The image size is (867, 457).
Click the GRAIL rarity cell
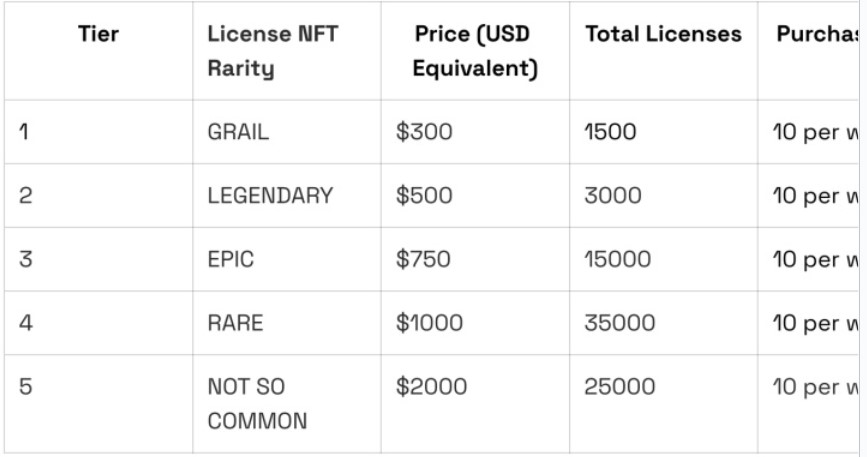click(x=238, y=132)
